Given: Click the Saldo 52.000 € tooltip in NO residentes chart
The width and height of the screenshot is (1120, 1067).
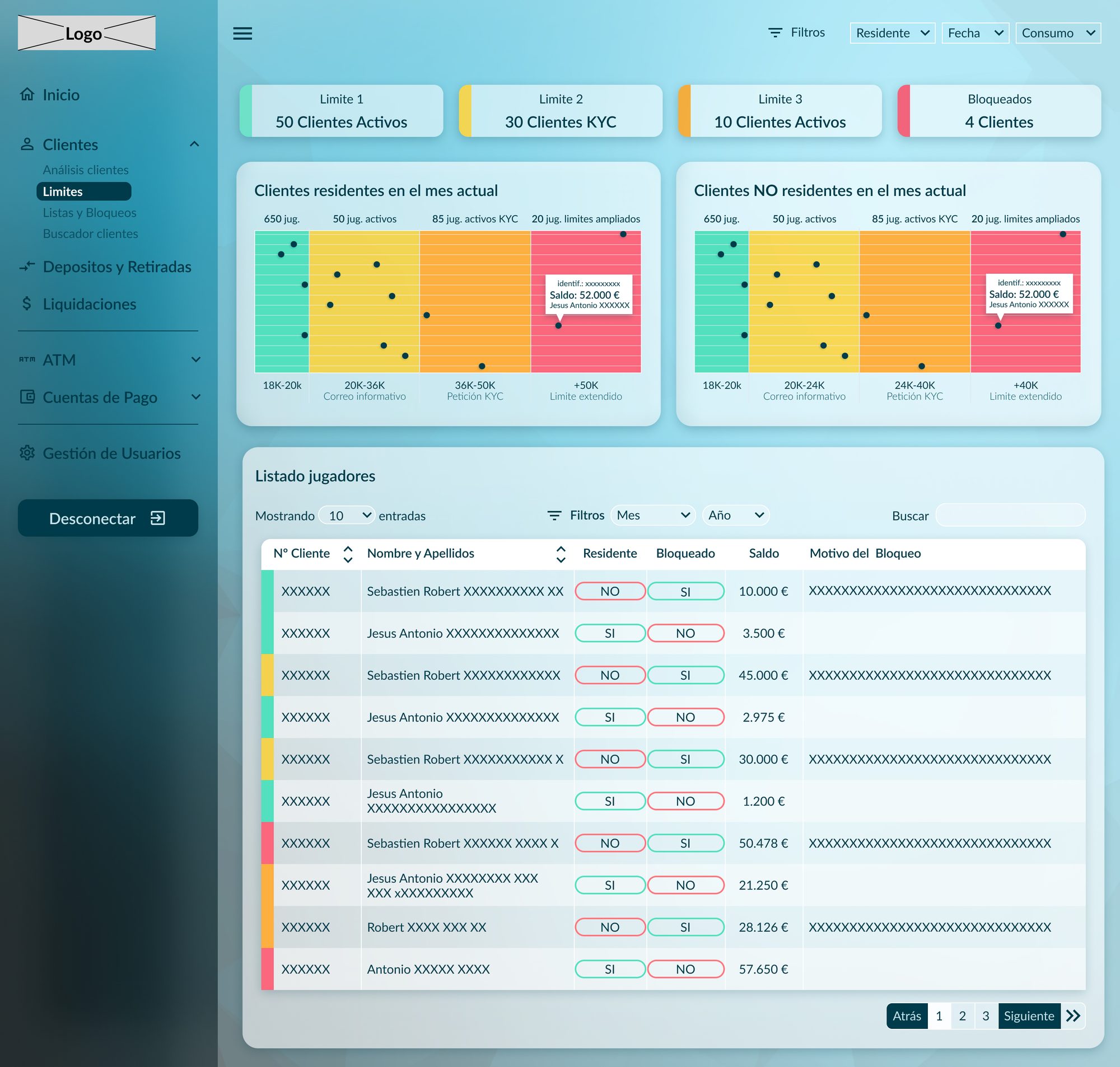Looking at the screenshot, I should 1029,294.
